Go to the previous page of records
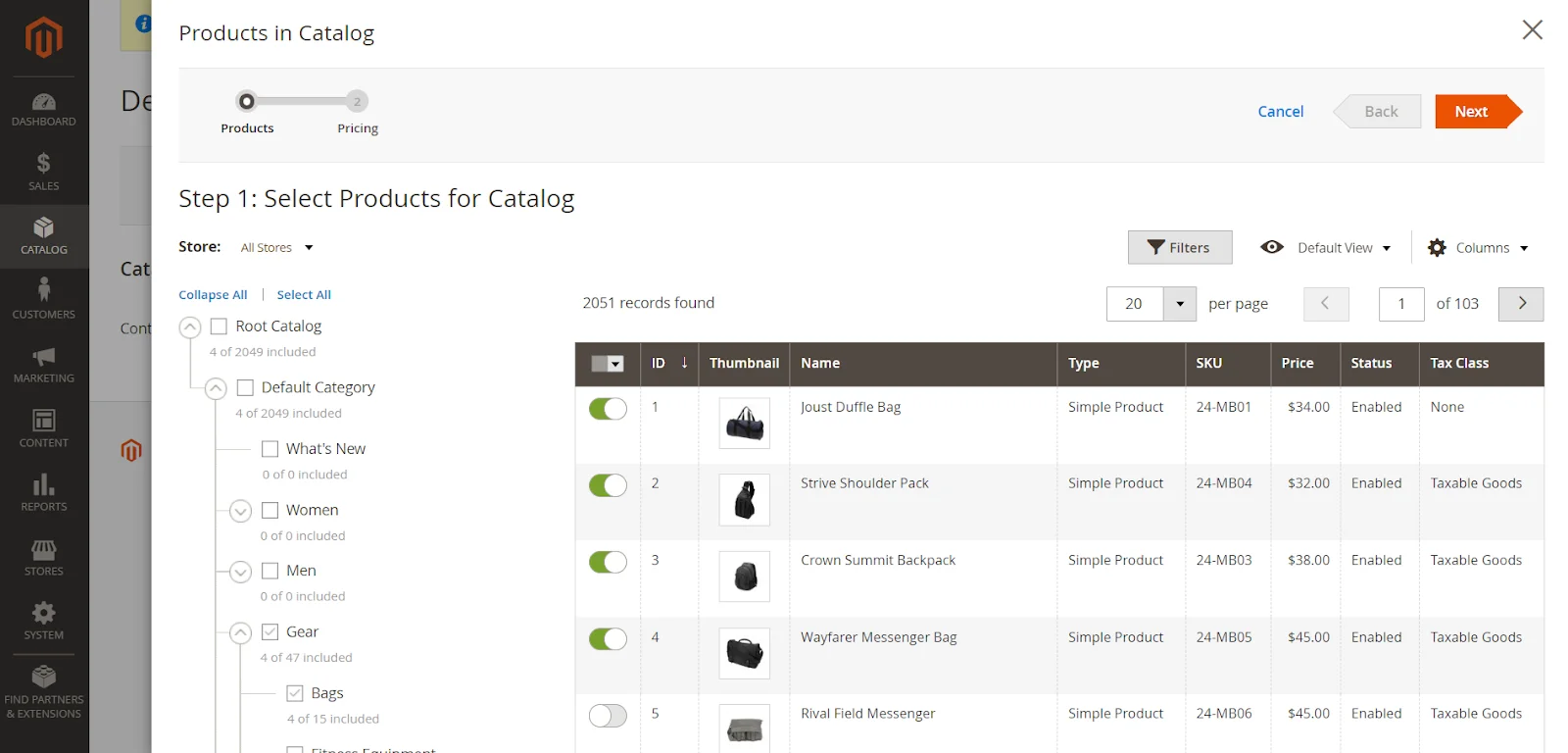1568x753 pixels. tap(1326, 304)
